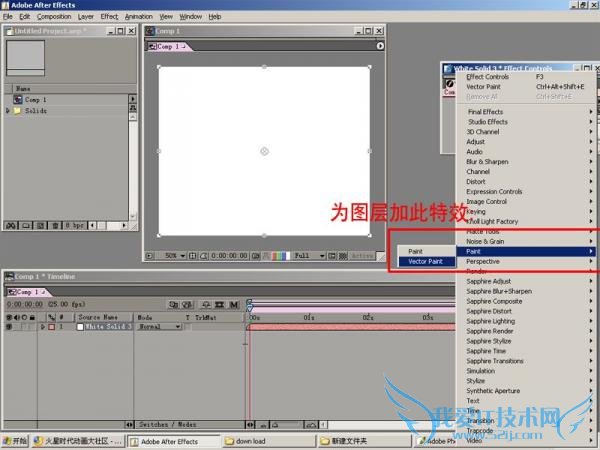
Task: Expand the Blur & Sharpen effects submenu
Action: click(527, 161)
